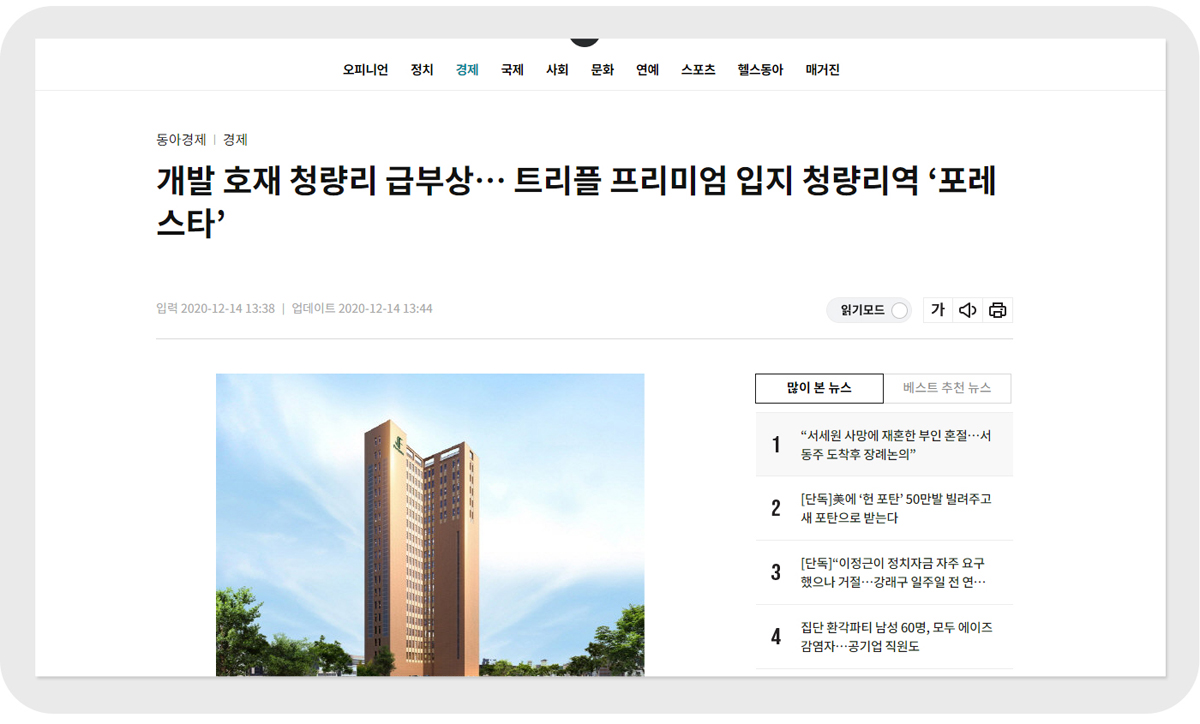Open news item about 이정근 정치자금

click(884, 573)
